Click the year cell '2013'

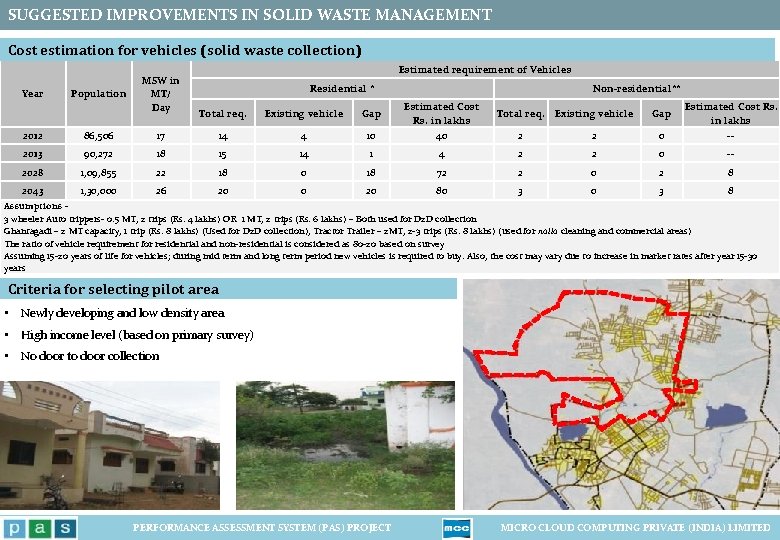pyautogui.click(x=32, y=154)
